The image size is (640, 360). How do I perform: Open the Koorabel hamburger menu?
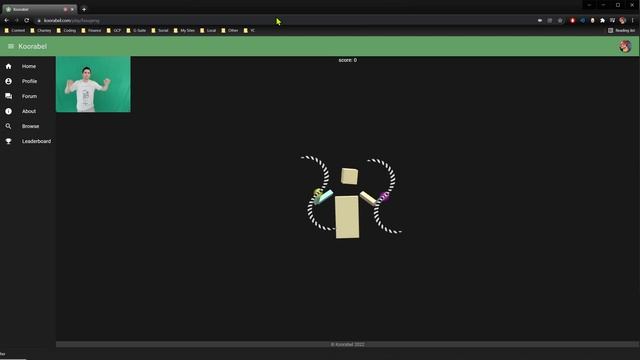[x=11, y=47]
